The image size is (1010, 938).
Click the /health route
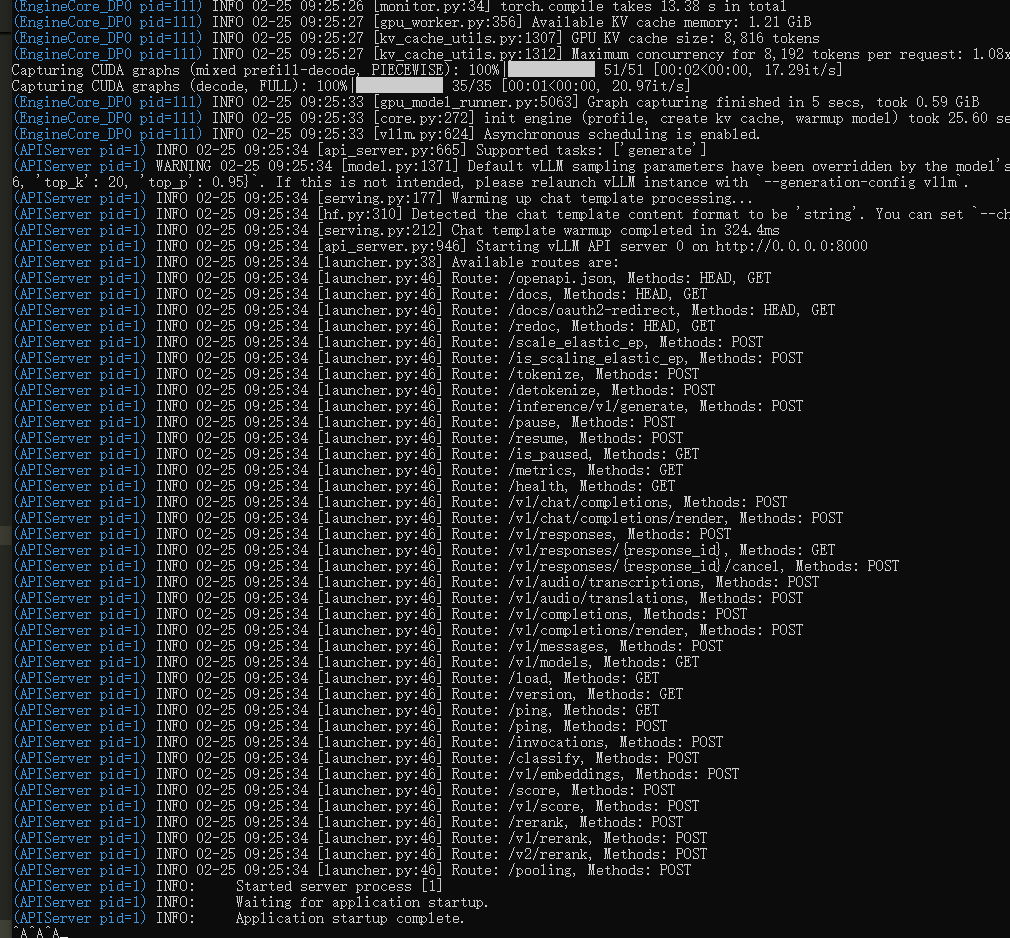[537, 486]
